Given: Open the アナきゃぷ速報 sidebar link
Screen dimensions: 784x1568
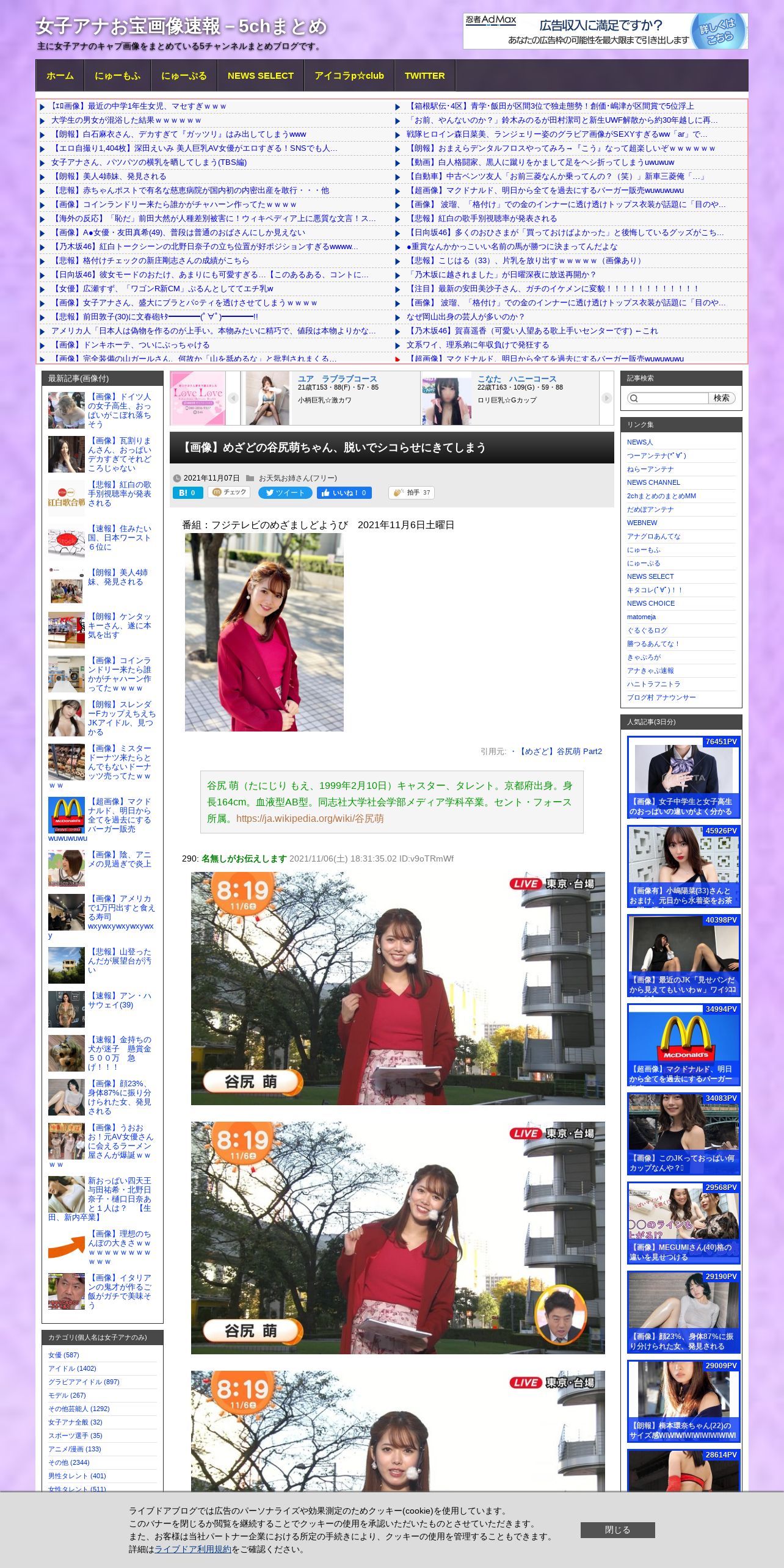Looking at the screenshot, I should (650, 670).
